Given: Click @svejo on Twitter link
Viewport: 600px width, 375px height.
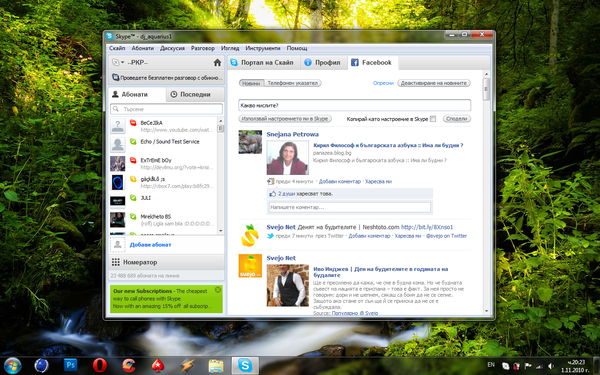Looking at the screenshot, I should click(447, 236).
